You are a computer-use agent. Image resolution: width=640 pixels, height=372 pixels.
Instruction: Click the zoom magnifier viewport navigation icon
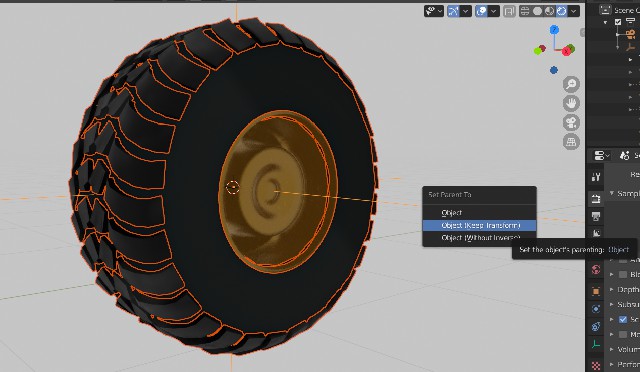pos(571,84)
